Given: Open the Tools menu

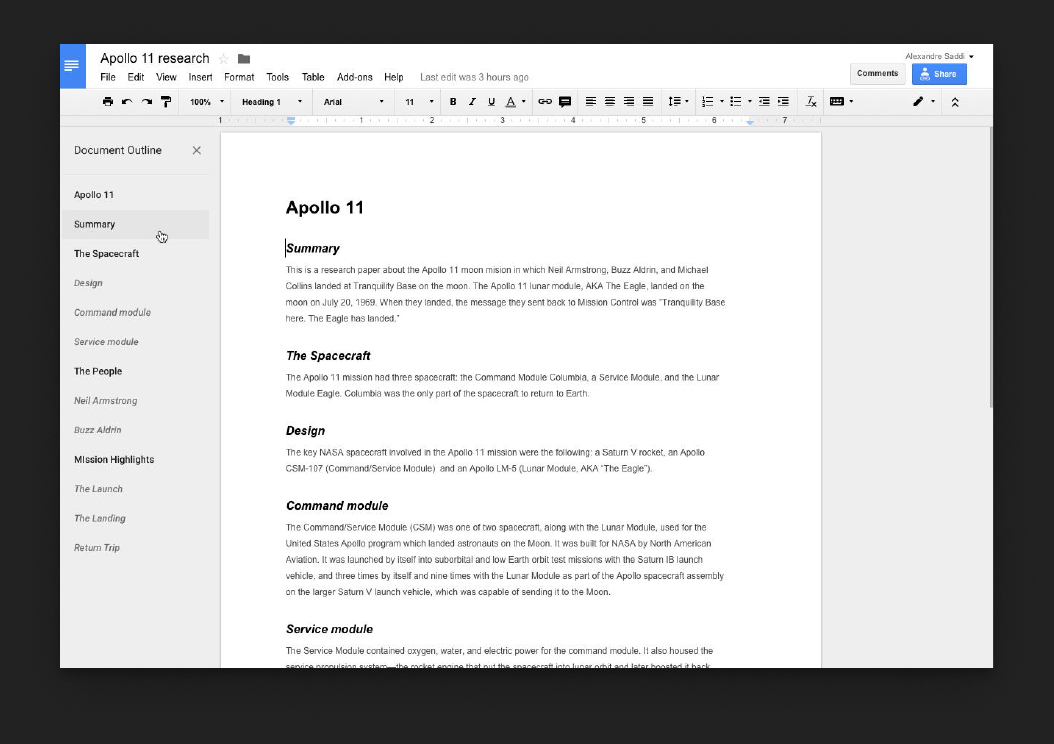Looking at the screenshot, I should pos(278,77).
